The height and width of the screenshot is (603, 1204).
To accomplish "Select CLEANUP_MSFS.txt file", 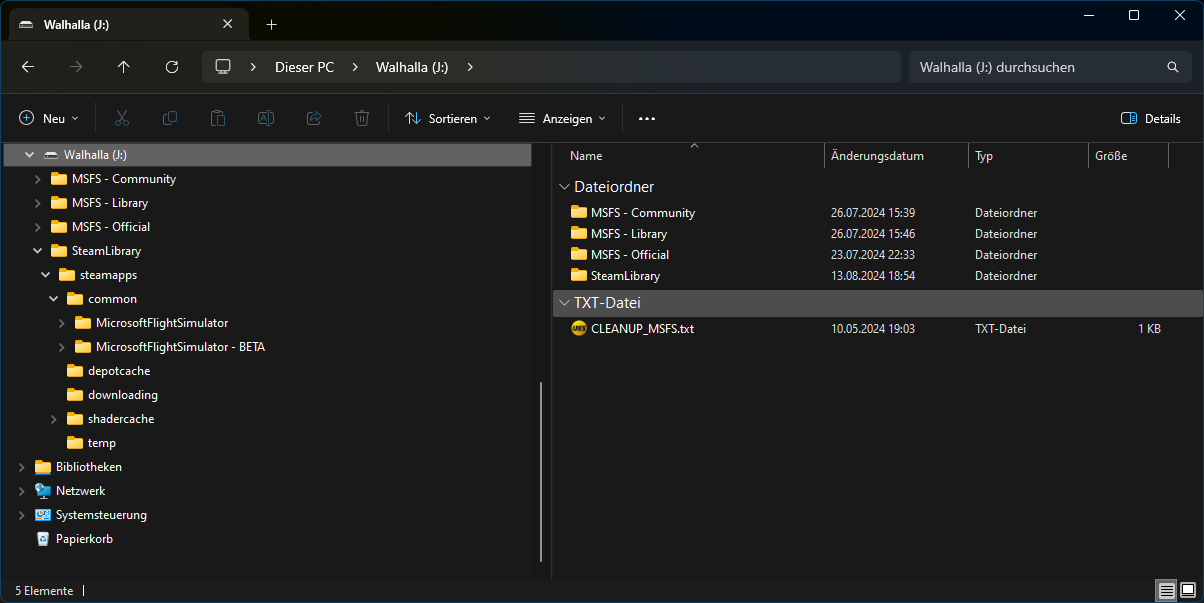I will pyautogui.click(x=641, y=328).
